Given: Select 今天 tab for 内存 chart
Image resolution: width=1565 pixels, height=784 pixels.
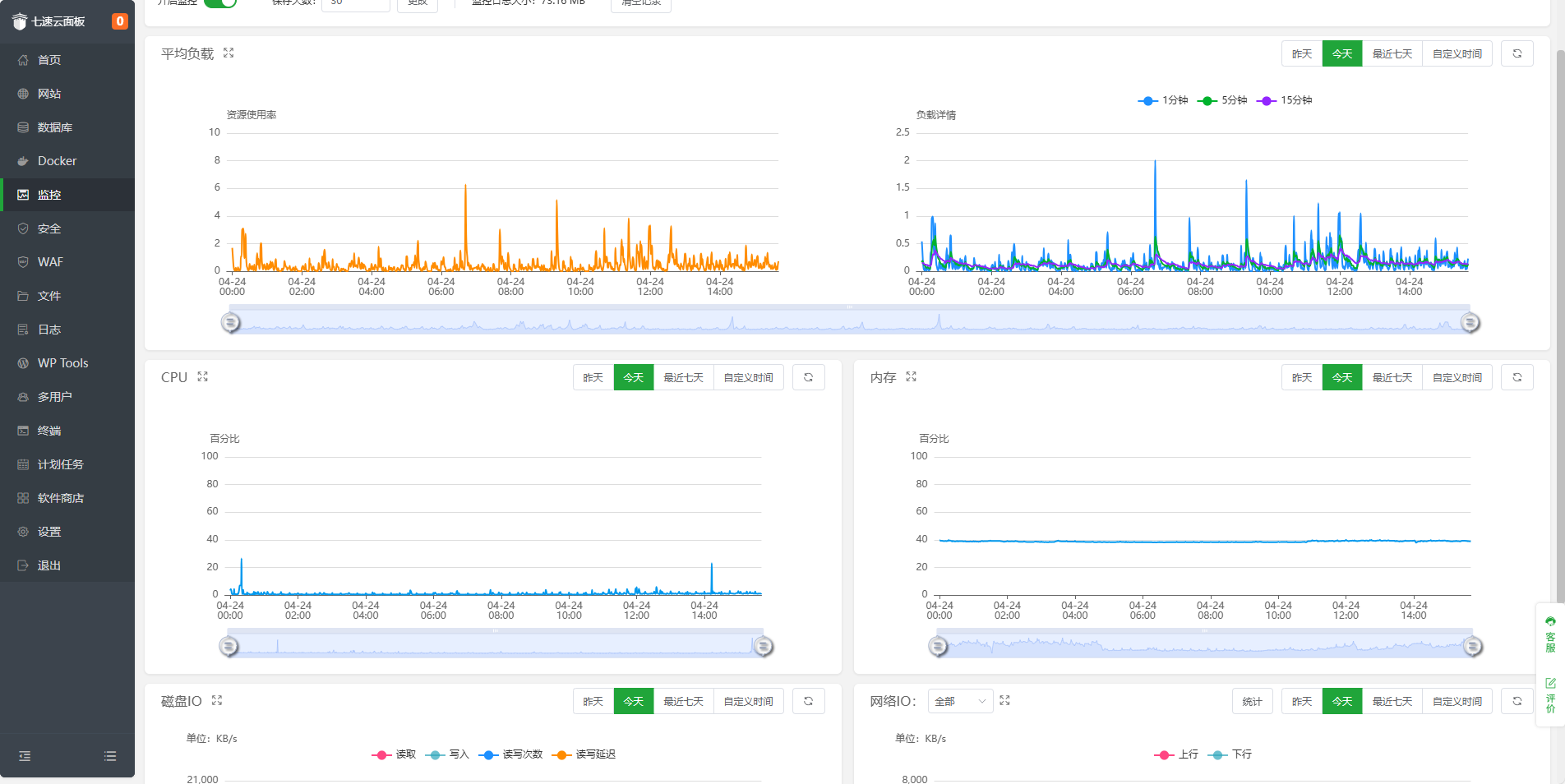Looking at the screenshot, I should pyautogui.click(x=1342, y=377).
